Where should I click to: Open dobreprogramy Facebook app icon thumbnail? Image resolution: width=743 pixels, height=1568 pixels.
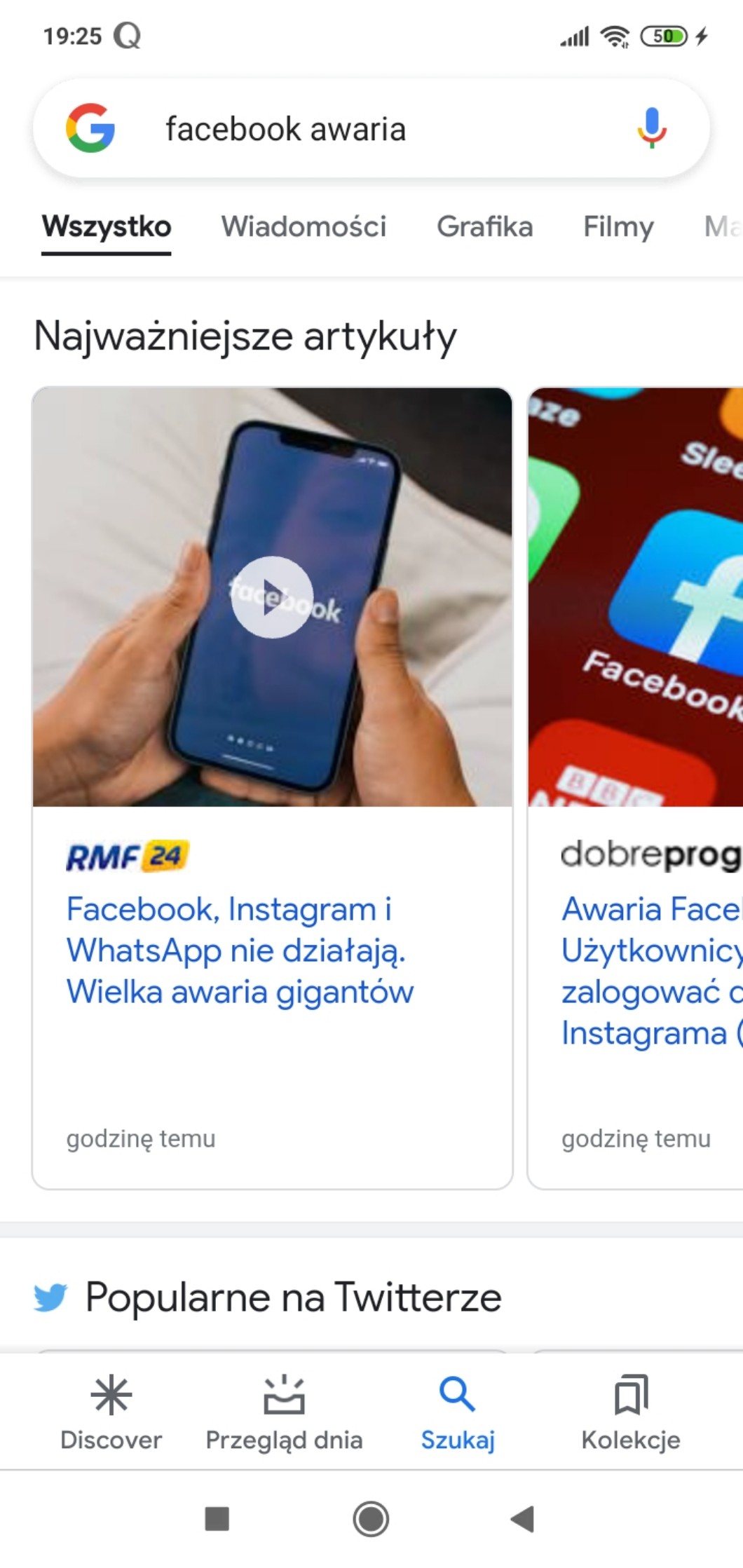[x=636, y=597]
